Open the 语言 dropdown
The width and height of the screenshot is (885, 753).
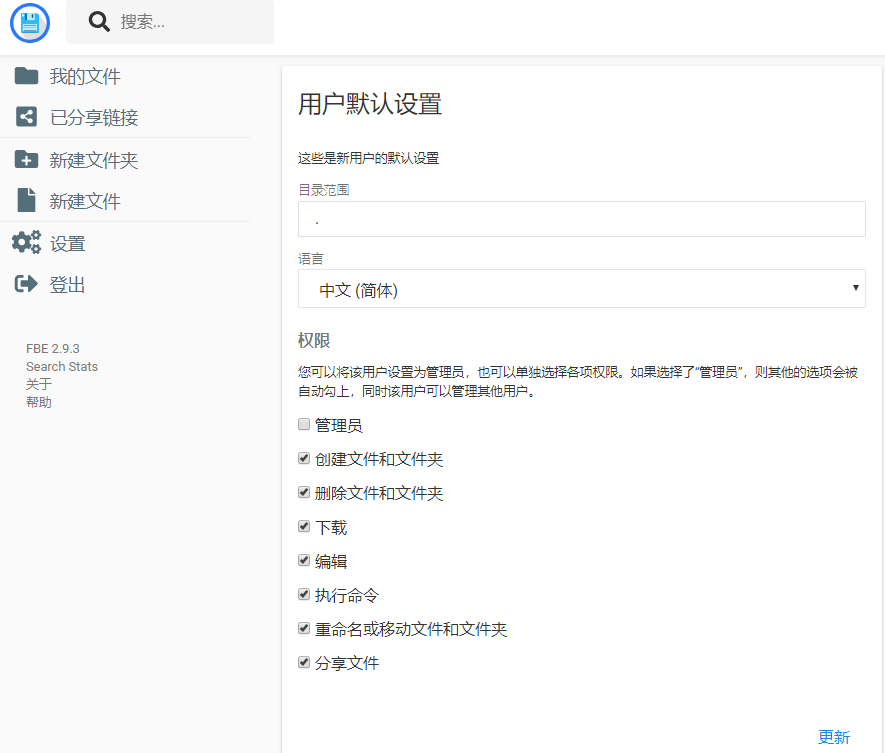click(582, 288)
